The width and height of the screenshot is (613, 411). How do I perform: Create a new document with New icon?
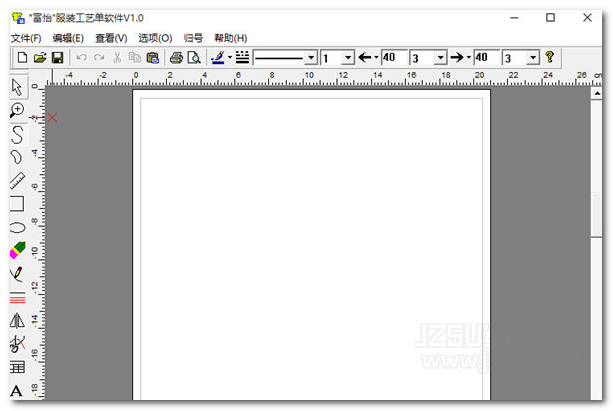22,58
